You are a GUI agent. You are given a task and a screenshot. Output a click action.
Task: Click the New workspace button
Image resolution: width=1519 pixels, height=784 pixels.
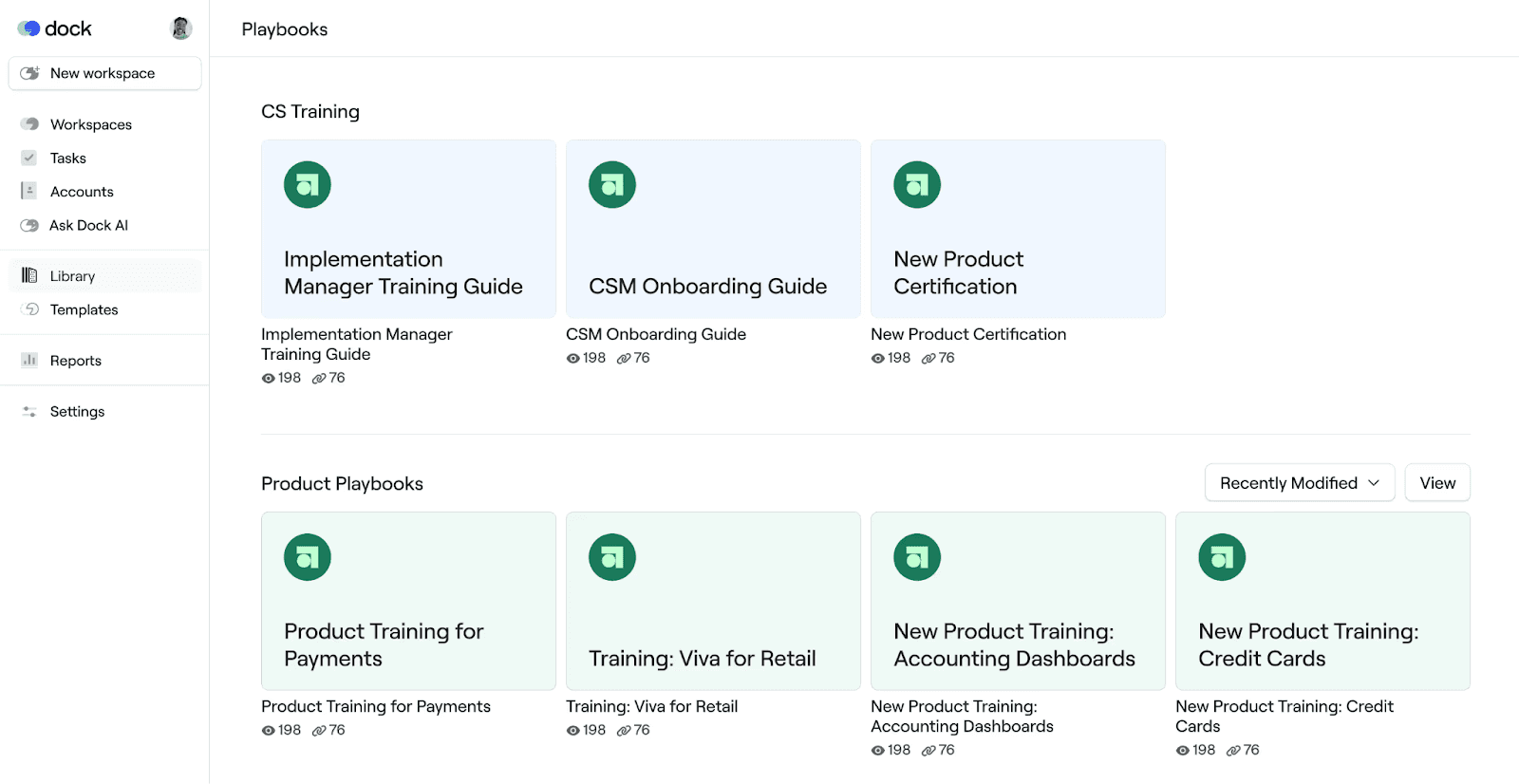104,73
